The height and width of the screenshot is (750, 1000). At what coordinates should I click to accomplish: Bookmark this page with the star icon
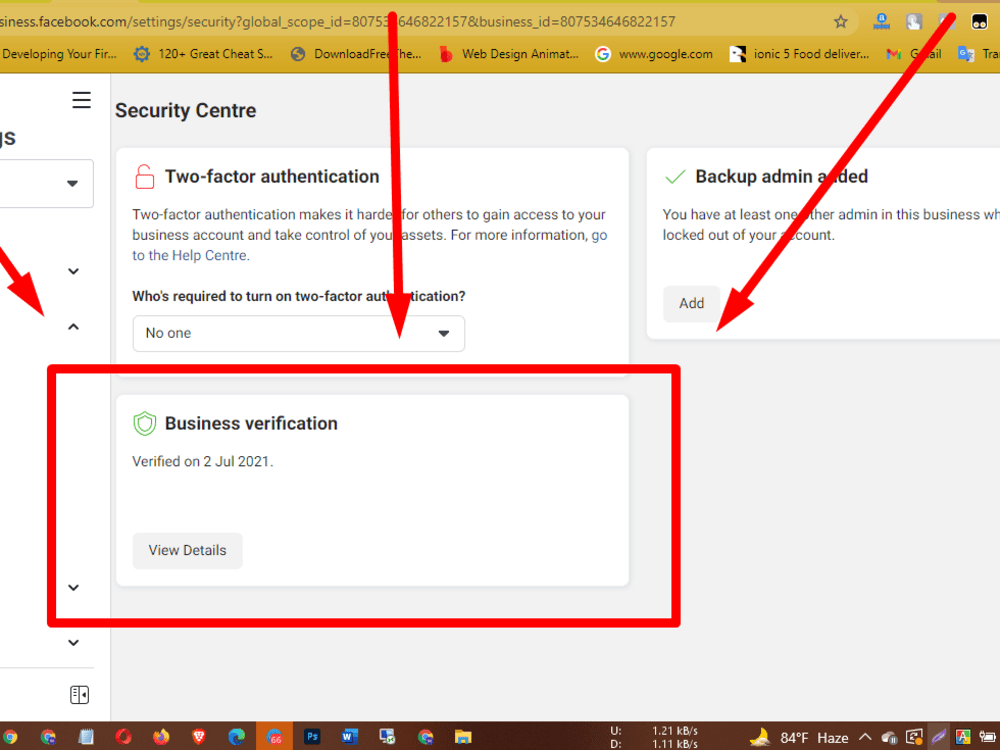click(841, 22)
